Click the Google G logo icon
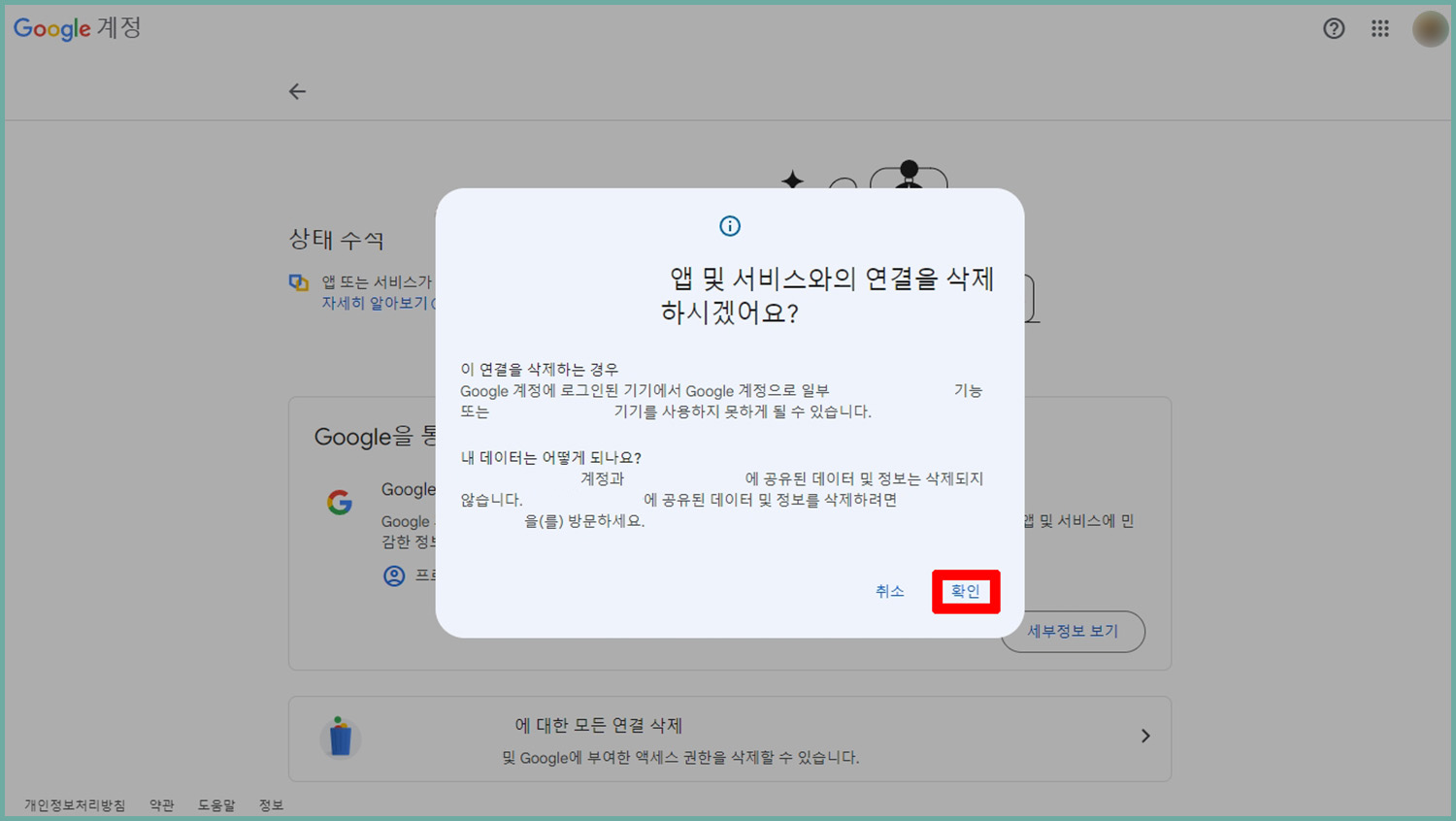This screenshot has height=821, width=1456. coord(340,502)
